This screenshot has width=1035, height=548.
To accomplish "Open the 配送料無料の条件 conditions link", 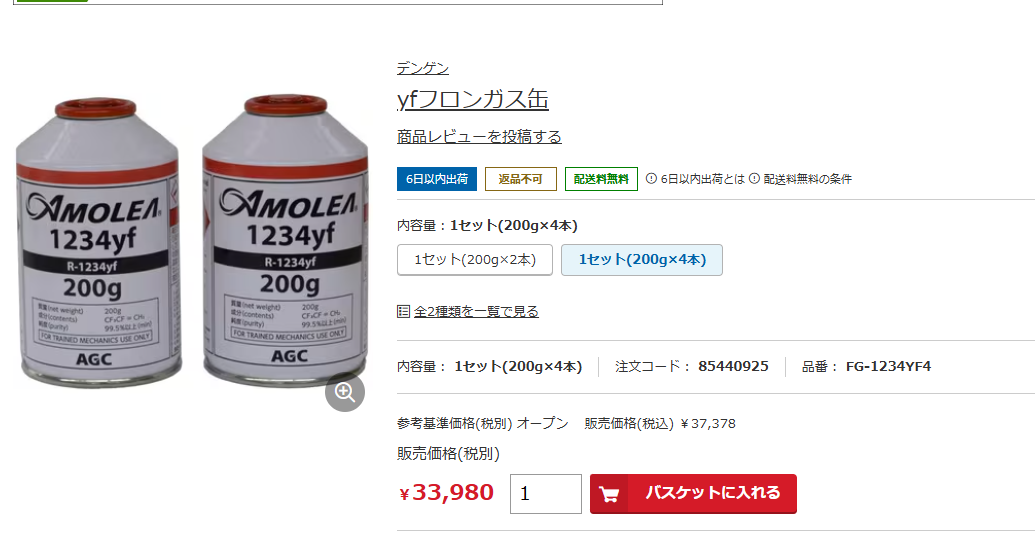I will coord(808,179).
